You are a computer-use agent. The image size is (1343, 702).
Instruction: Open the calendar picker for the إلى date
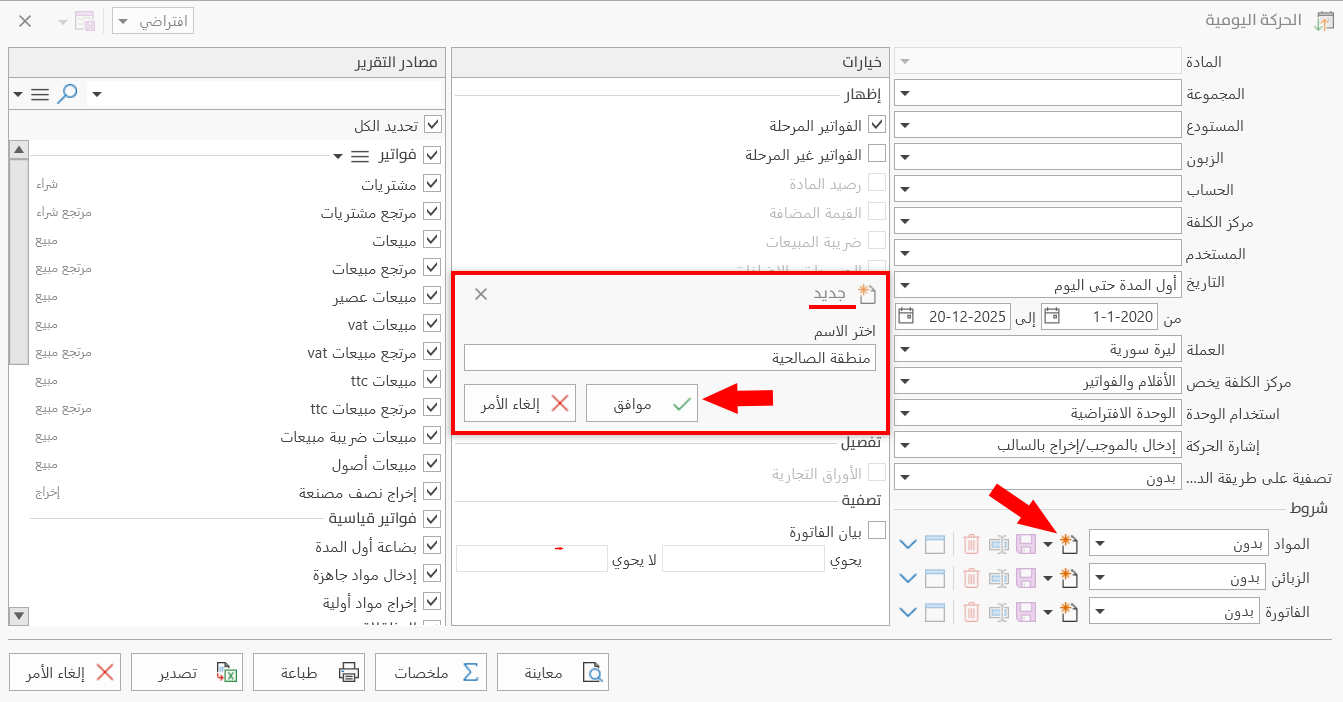tap(907, 315)
